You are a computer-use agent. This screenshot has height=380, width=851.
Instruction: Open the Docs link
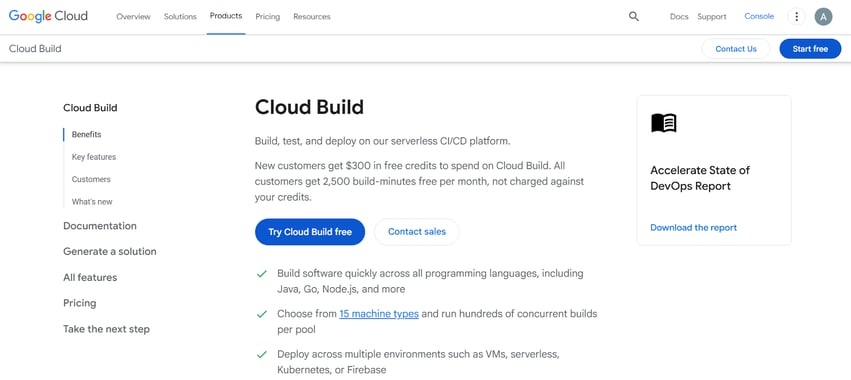coord(679,16)
